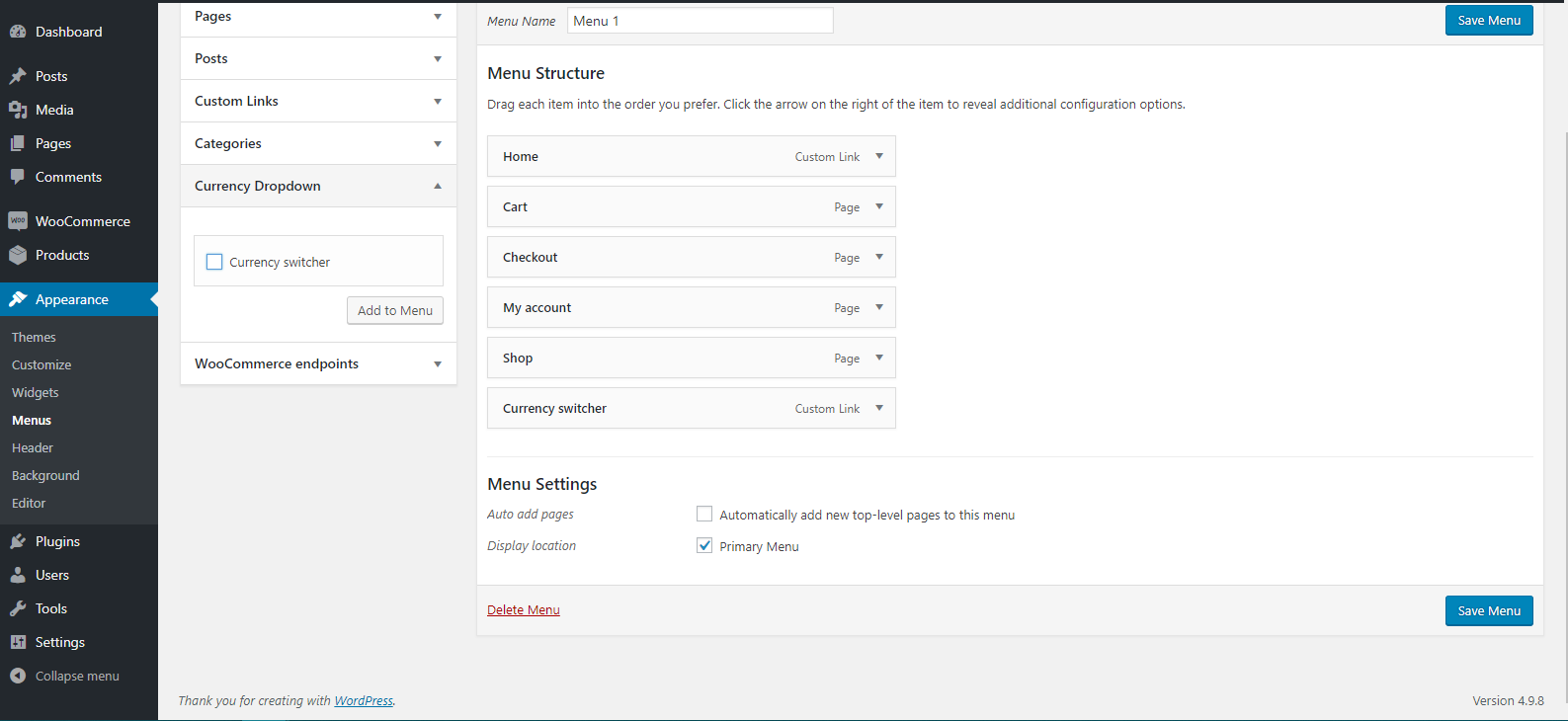1568x721 pixels.
Task: Expand the Cart menu item options
Action: click(879, 206)
